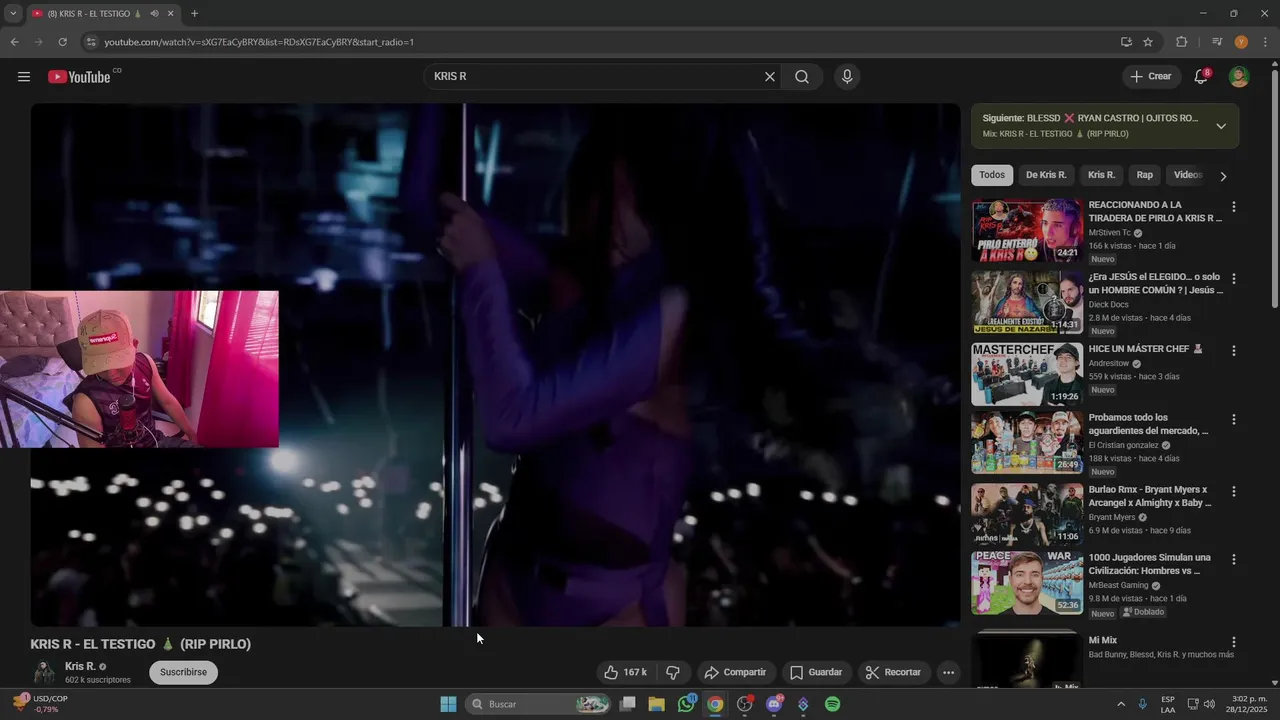Select the Todos filter chip
1280x720 pixels.
click(x=992, y=175)
